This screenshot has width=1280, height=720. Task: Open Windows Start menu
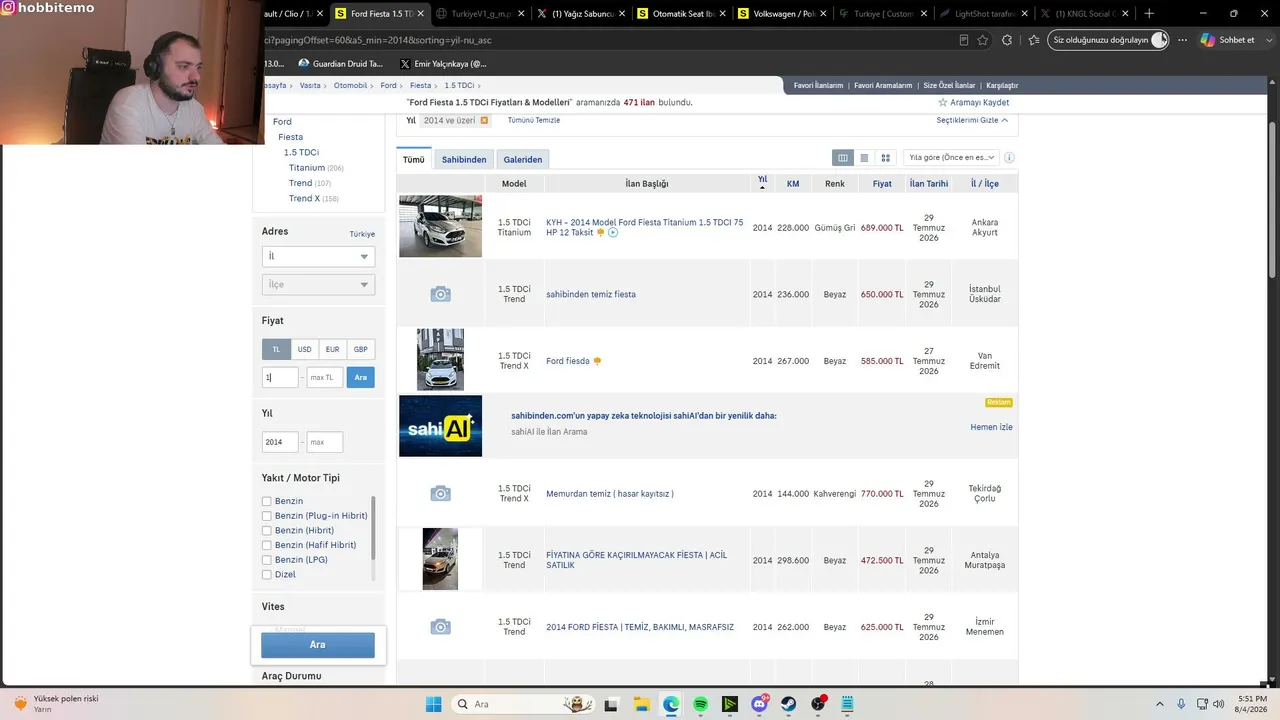(x=433, y=704)
